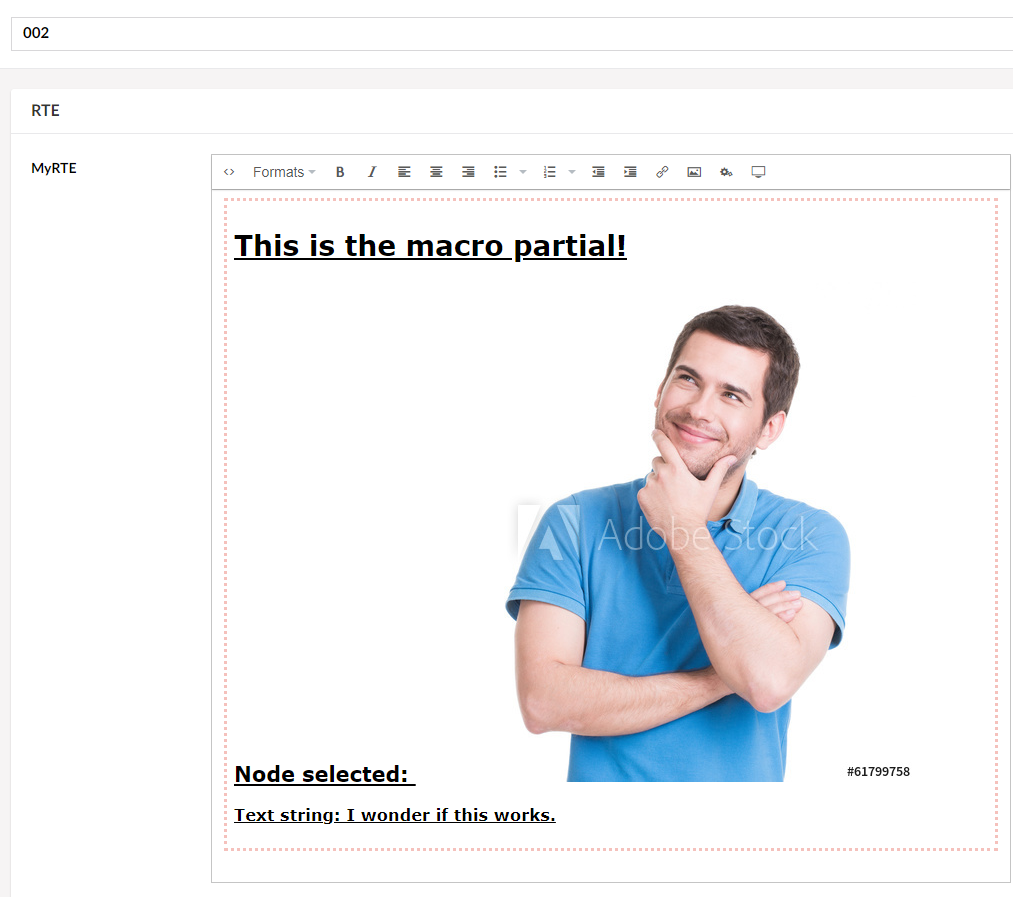This screenshot has height=897, width=1013.
Task: Click the fullscreen preview icon
Action: click(758, 171)
